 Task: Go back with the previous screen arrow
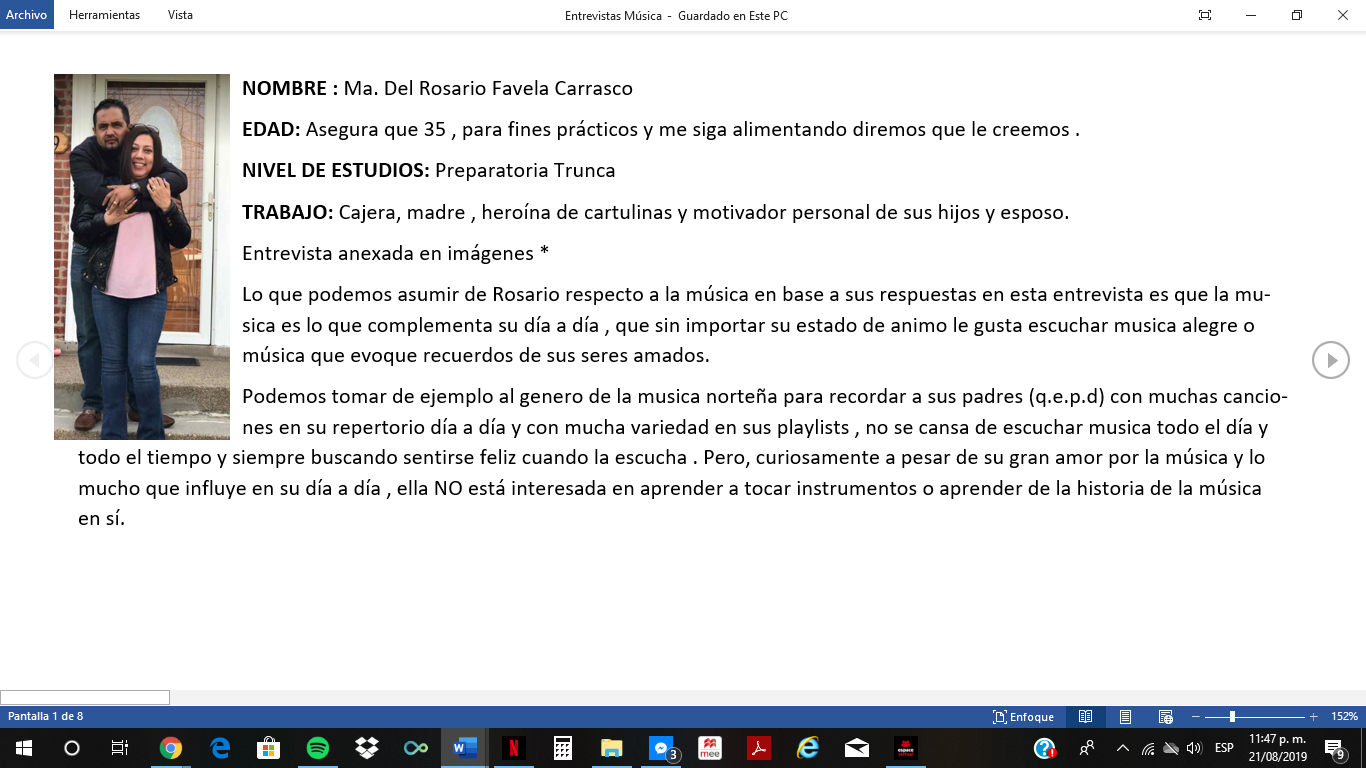coord(34,360)
